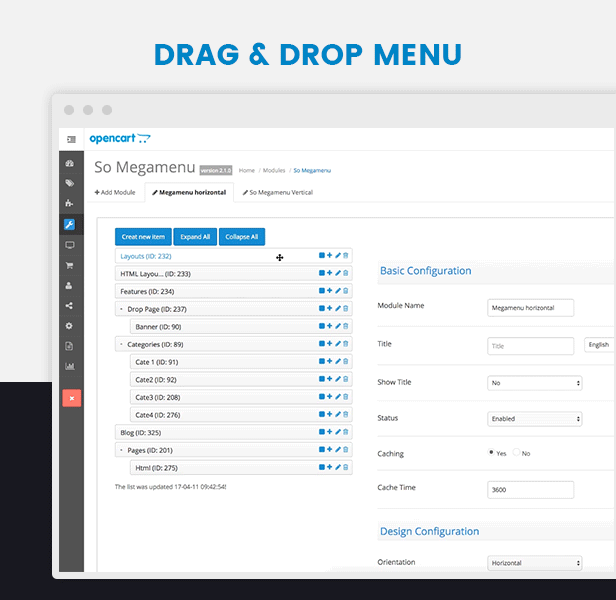
Task: Open the Dashboard icon in the sidebar
Action: pos(70,163)
